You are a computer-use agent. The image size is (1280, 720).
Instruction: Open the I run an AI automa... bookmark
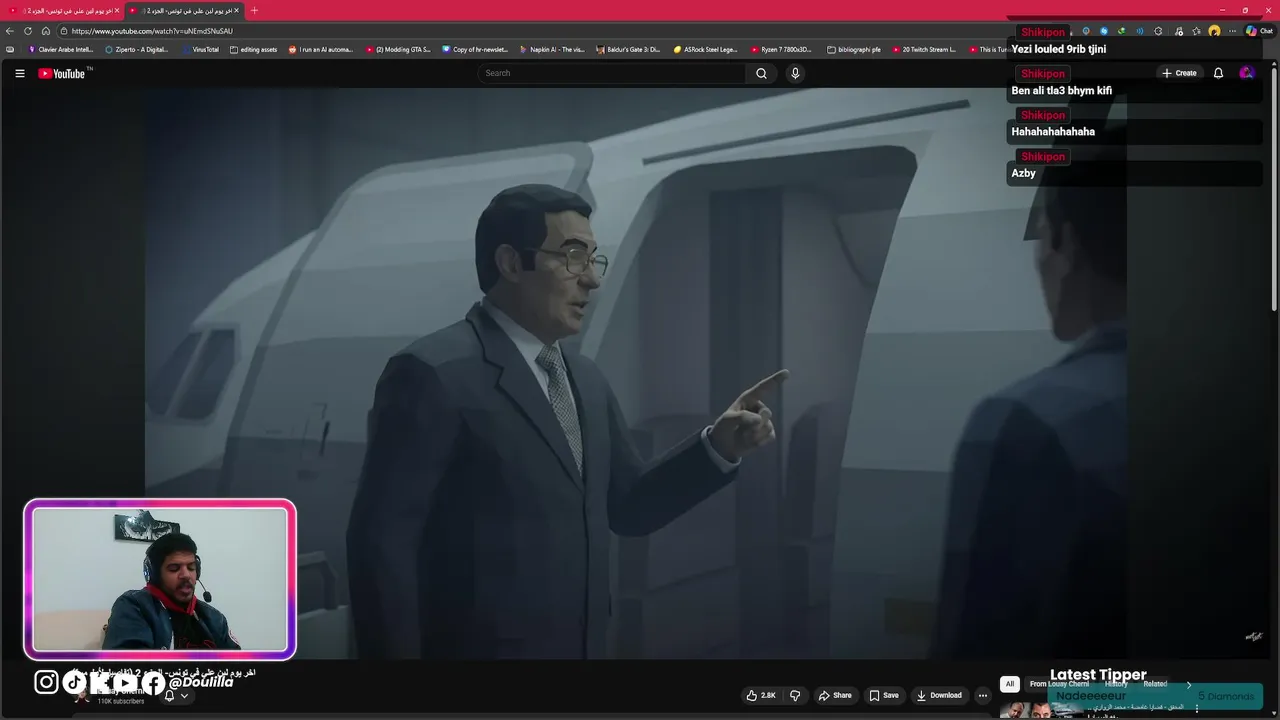[321, 49]
